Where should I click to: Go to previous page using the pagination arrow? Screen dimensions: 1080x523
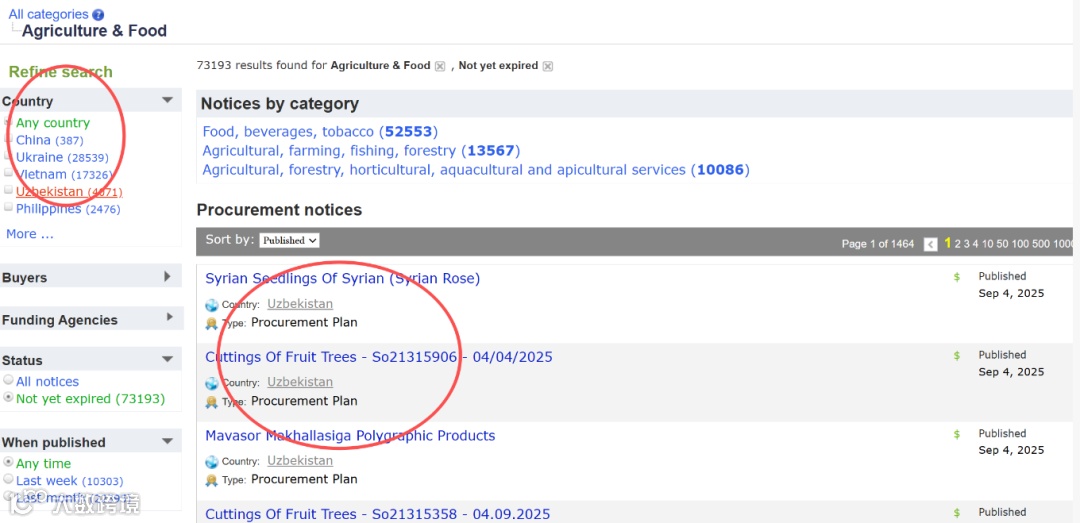point(931,244)
